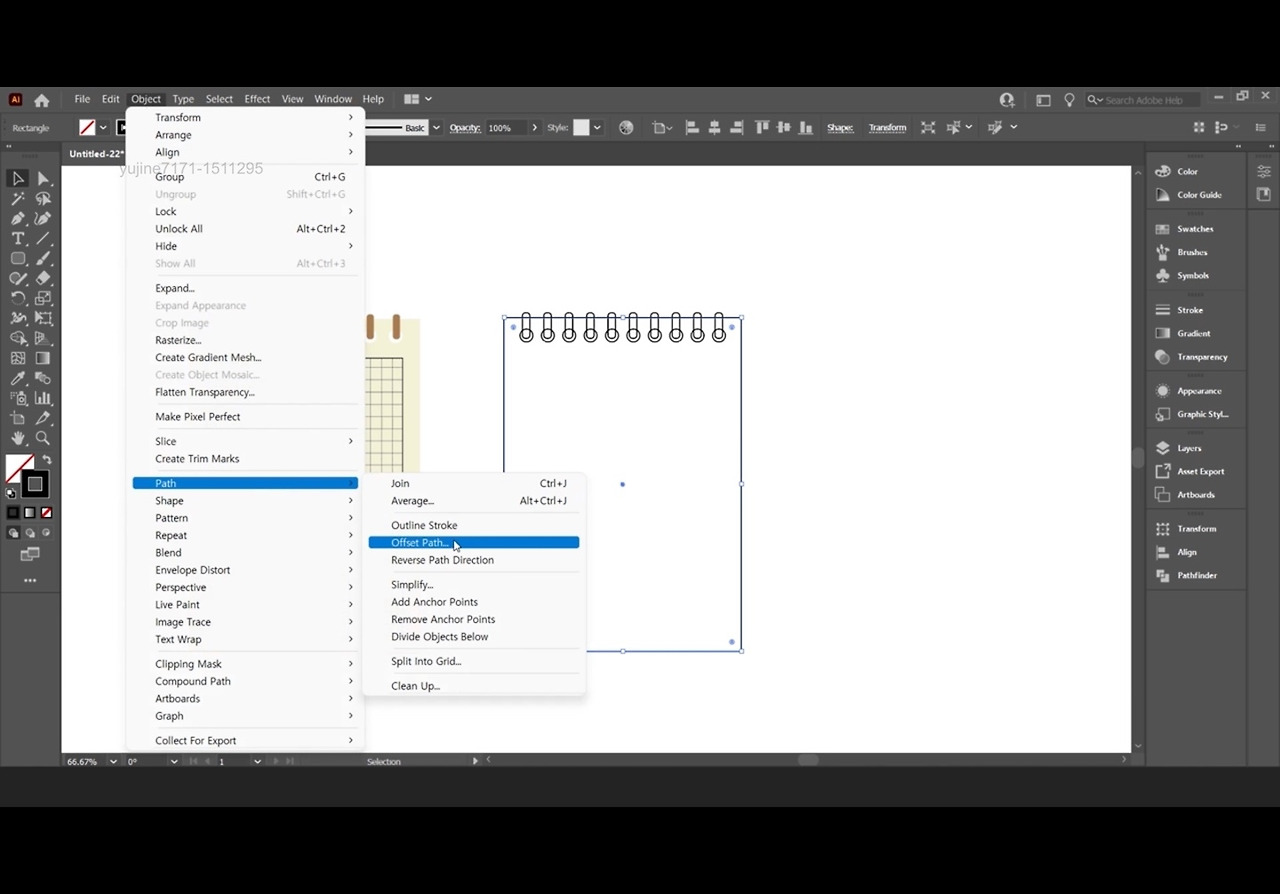Open the Appearance panel
Screen dimensions: 1280x894
(x=1198, y=391)
